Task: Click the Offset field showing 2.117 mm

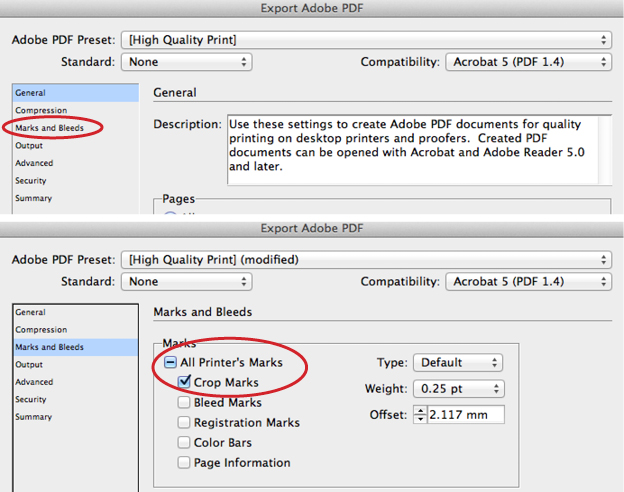Action: pyautogui.click(x=466, y=414)
